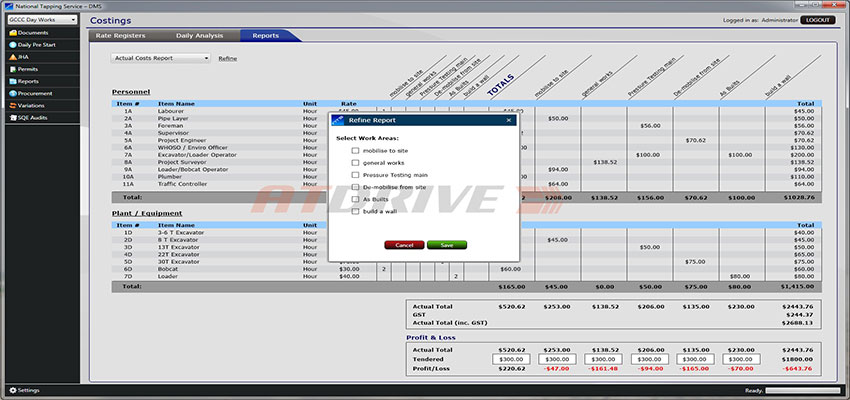Edit Tendered field above -$165.00
The height and width of the screenshot is (400, 850).
click(696, 359)
